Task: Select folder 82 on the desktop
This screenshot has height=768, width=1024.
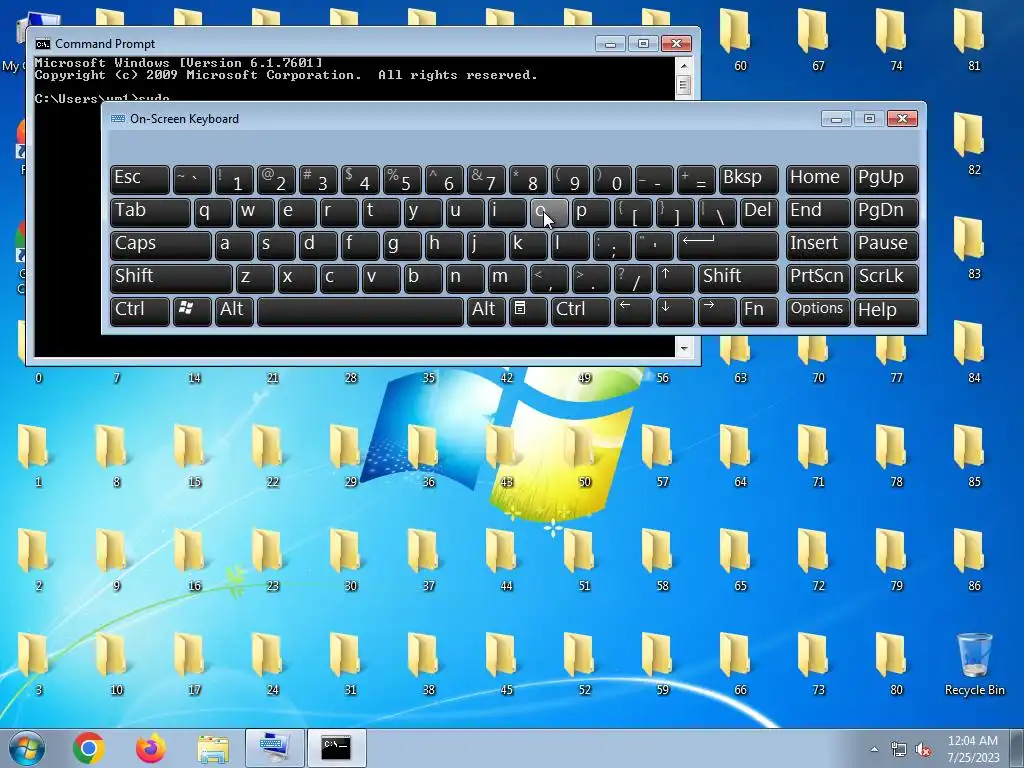Action: 970,142
